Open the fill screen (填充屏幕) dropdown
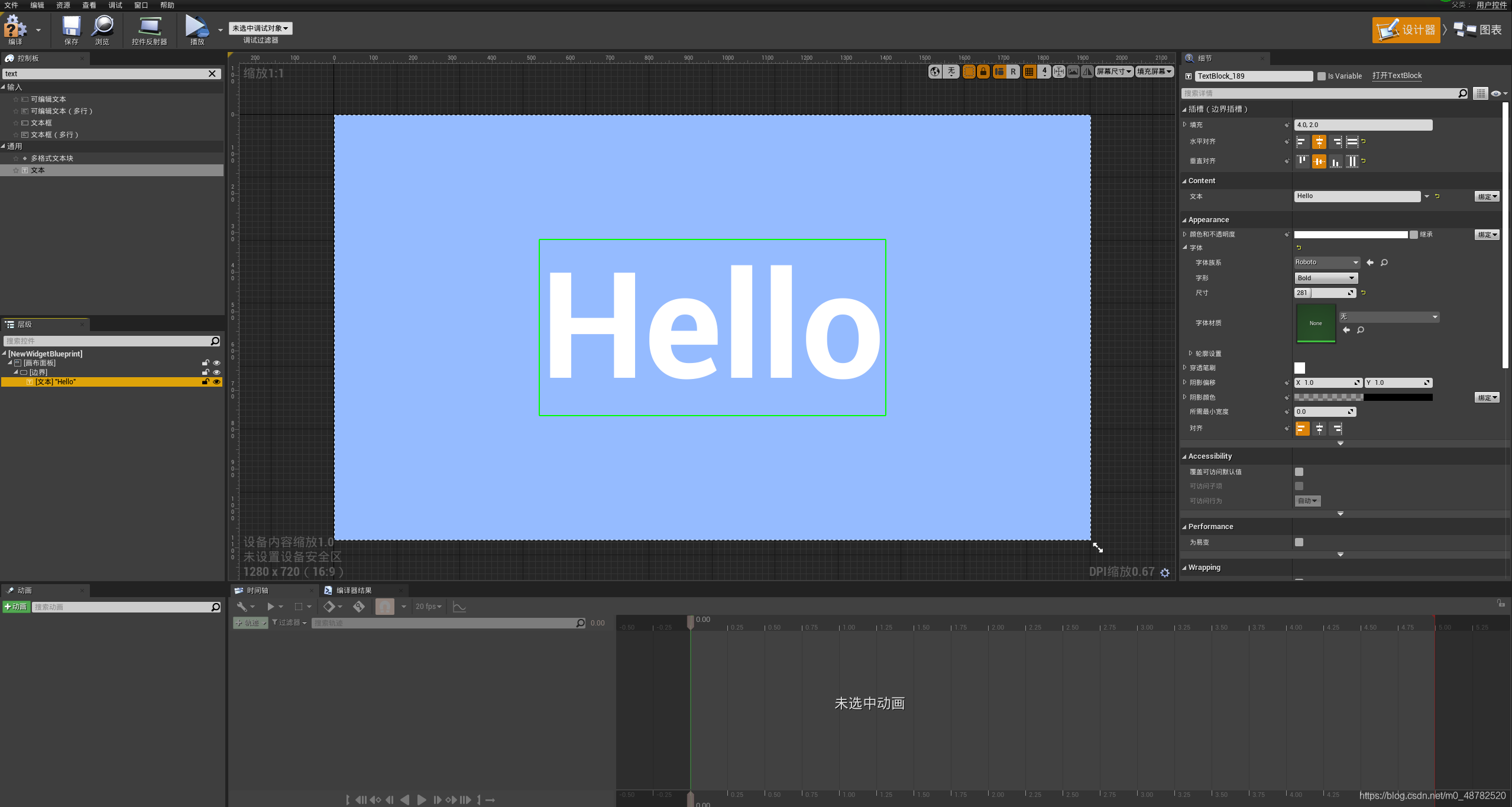The height and width of the screenshot is (807, 1512). pyautogui.click(x=1155, y=72)
